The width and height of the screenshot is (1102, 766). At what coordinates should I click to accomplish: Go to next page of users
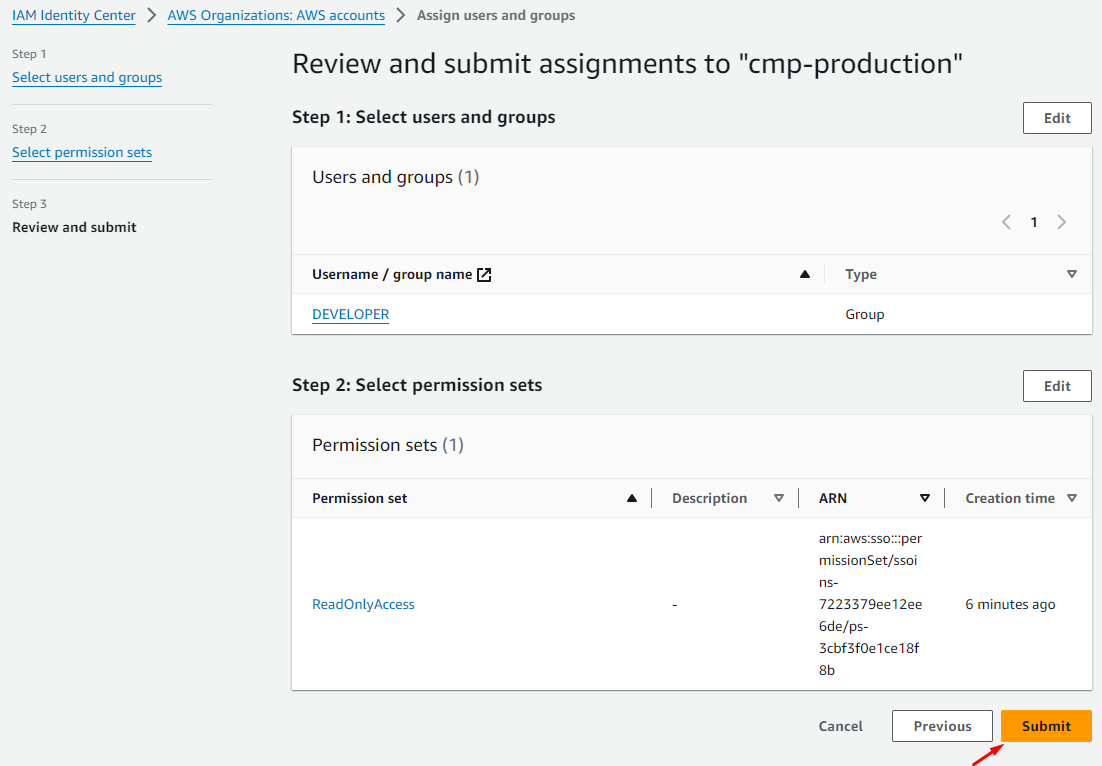click(x=1061, y=222)
